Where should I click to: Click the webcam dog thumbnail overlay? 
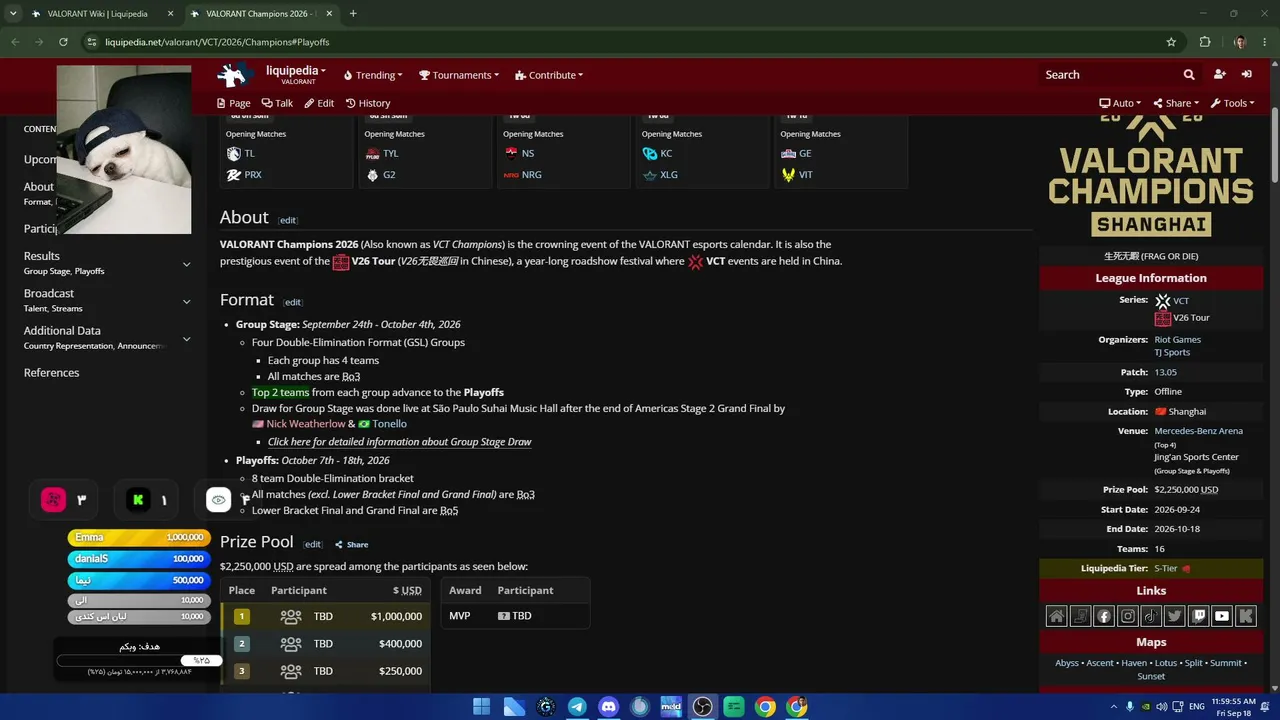tap(124, 150)
